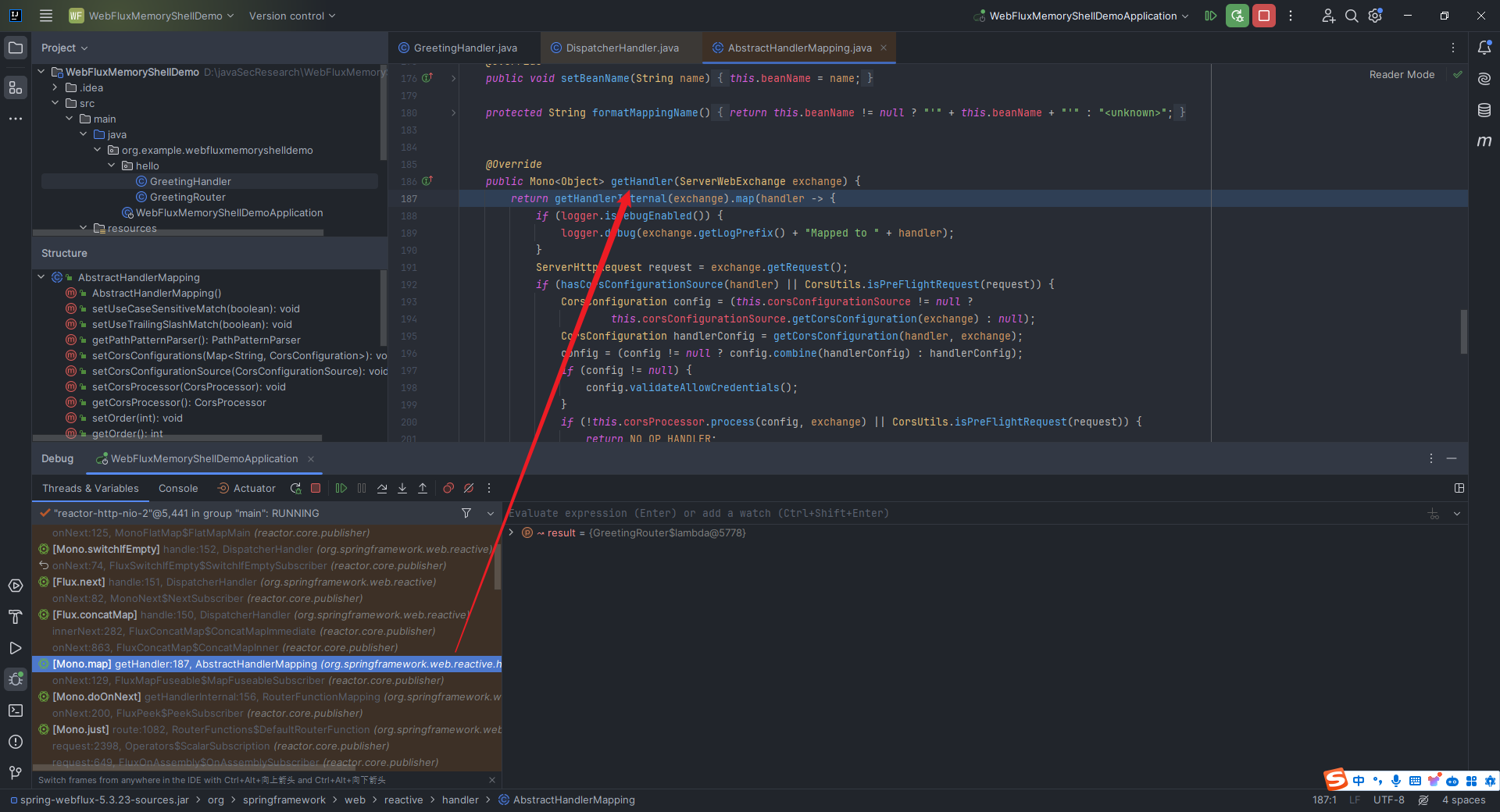The image size is (1500, 812).
Task: Toggle Mute Breakpoints
Action: (x=469, y=489)
